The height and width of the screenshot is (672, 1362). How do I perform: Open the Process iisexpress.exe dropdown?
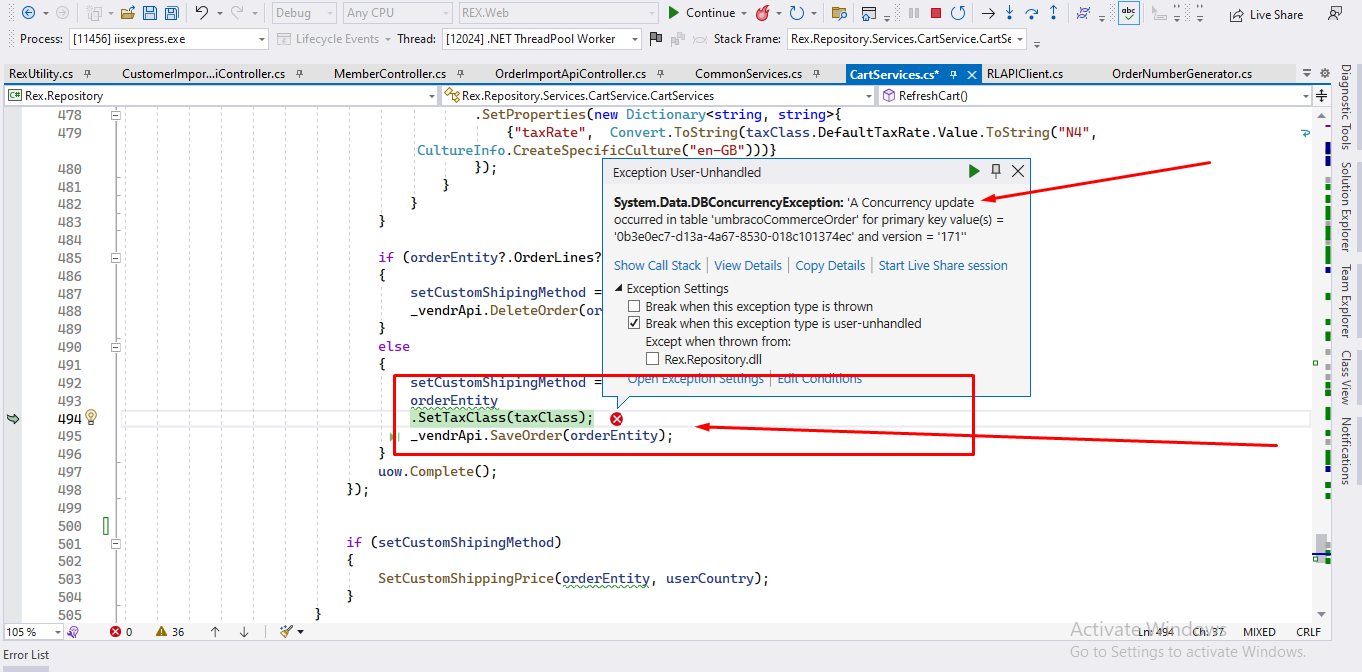point(169,39)
